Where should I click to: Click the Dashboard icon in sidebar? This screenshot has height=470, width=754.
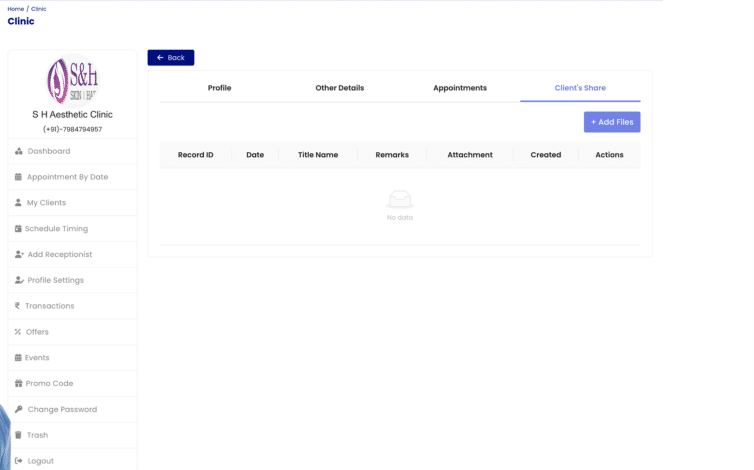tap(19, 151)
